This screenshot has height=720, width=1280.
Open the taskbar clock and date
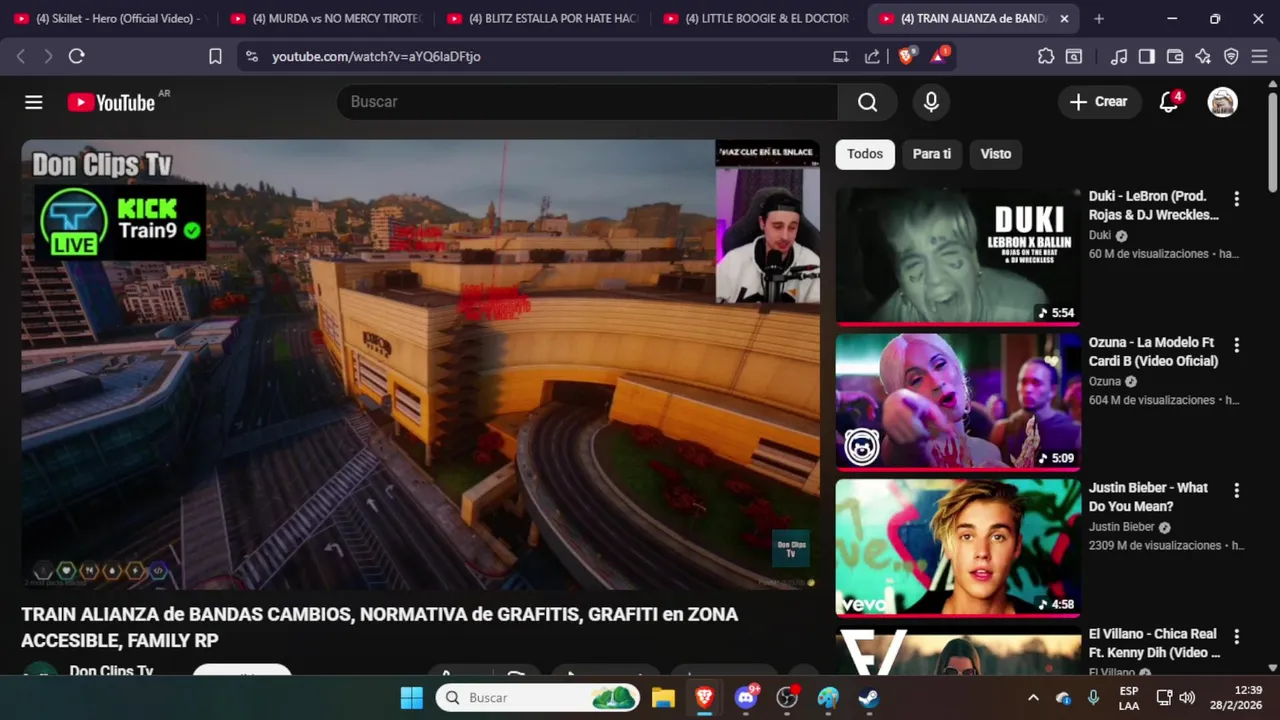click(1234, 698)
